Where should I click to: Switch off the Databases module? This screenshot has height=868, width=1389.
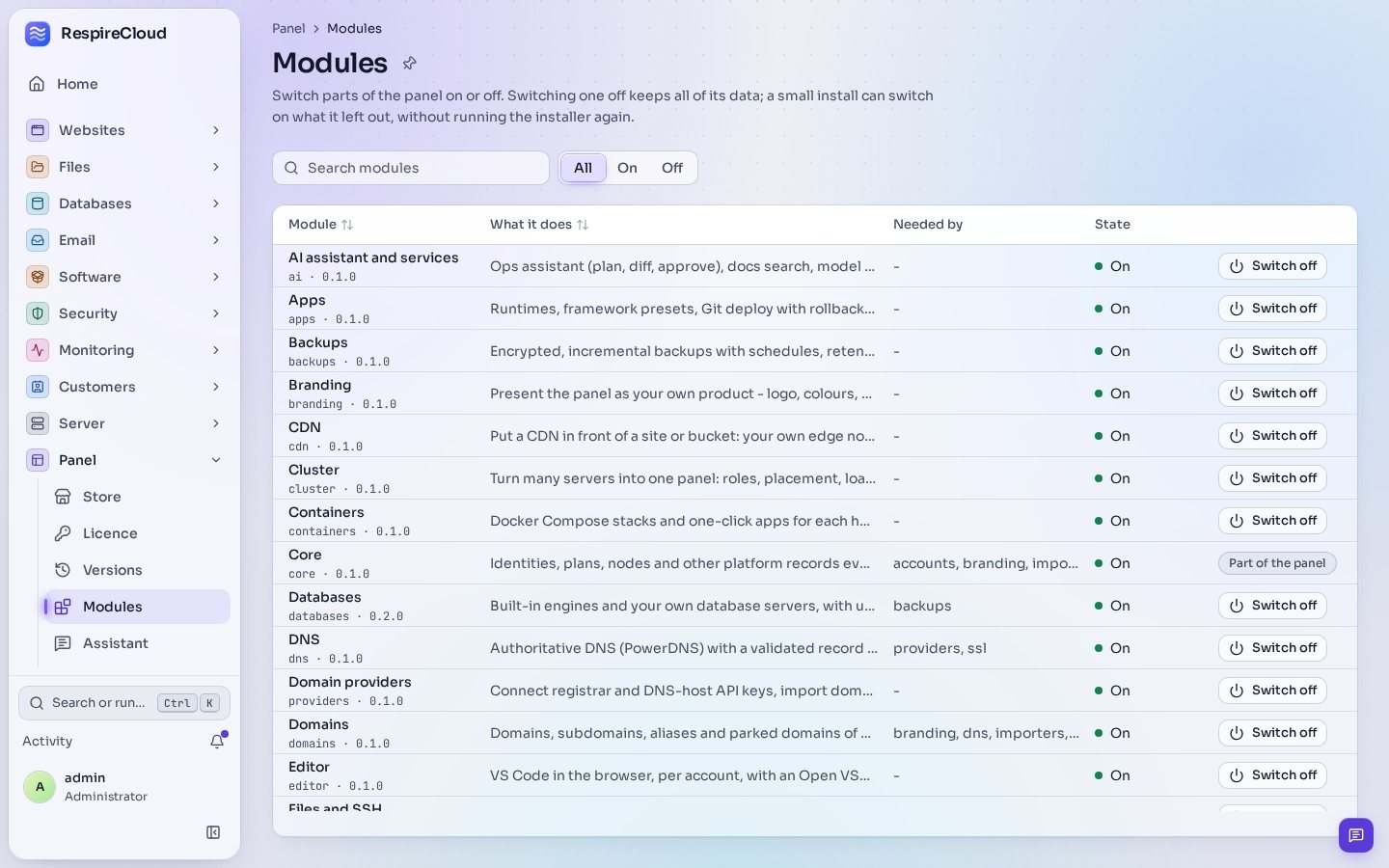tap(1272, 606)
